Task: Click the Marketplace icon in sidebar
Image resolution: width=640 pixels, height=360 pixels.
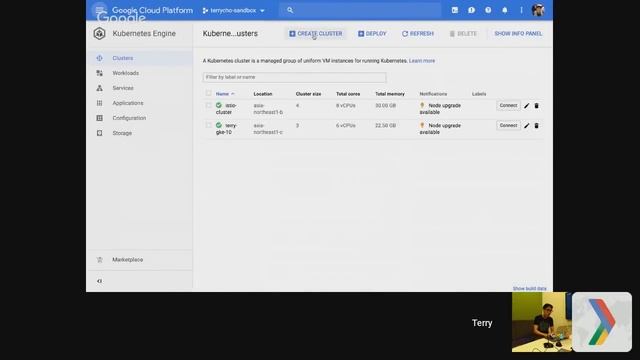Action: 99,260
